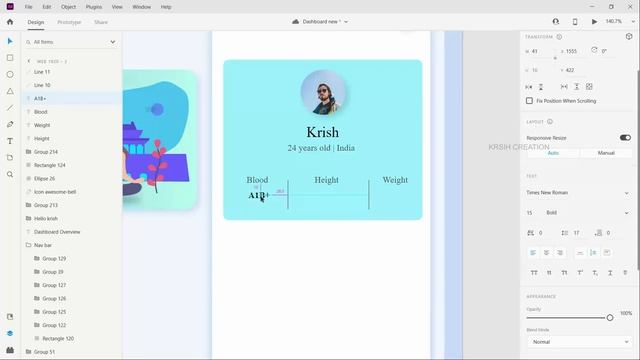The height and width of the screenshot is (360, 640).
Task: Open the Normal blend mode dropdown
Action: [579, 342]
